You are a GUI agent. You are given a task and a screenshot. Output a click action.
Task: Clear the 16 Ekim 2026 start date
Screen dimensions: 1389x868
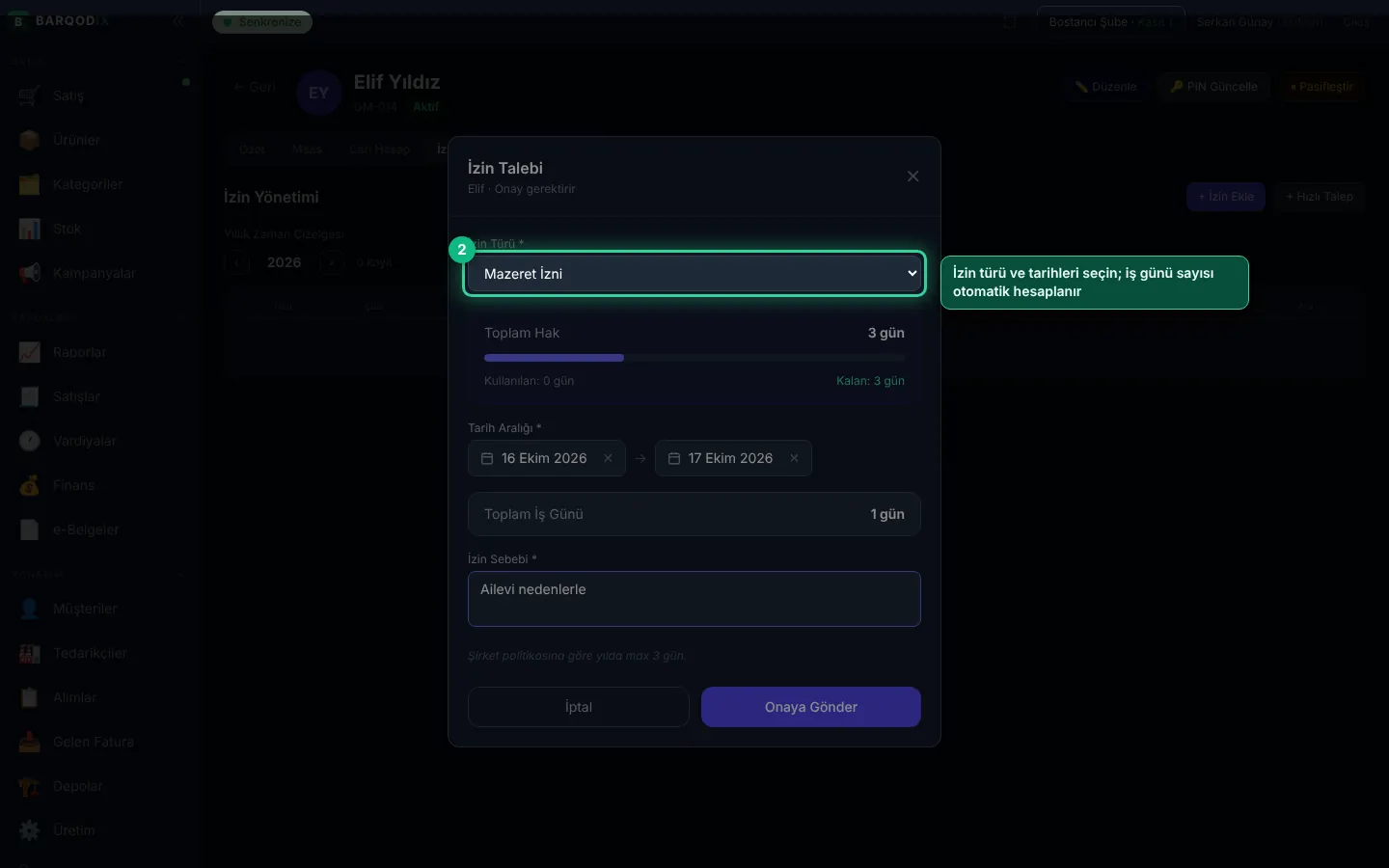click(x=608, y=458)
